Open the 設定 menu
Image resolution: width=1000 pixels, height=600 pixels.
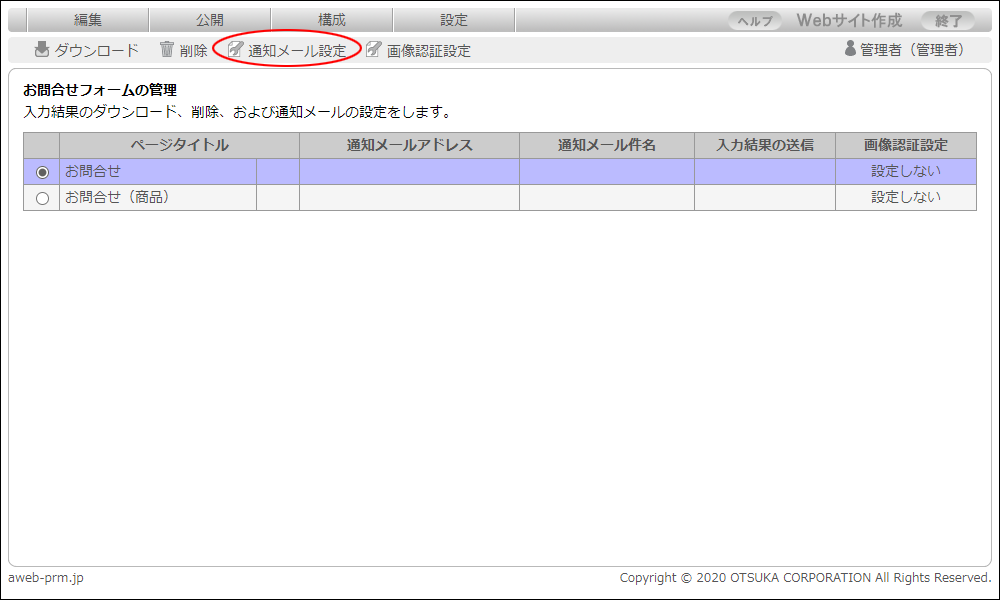click(x=454, y=20)
